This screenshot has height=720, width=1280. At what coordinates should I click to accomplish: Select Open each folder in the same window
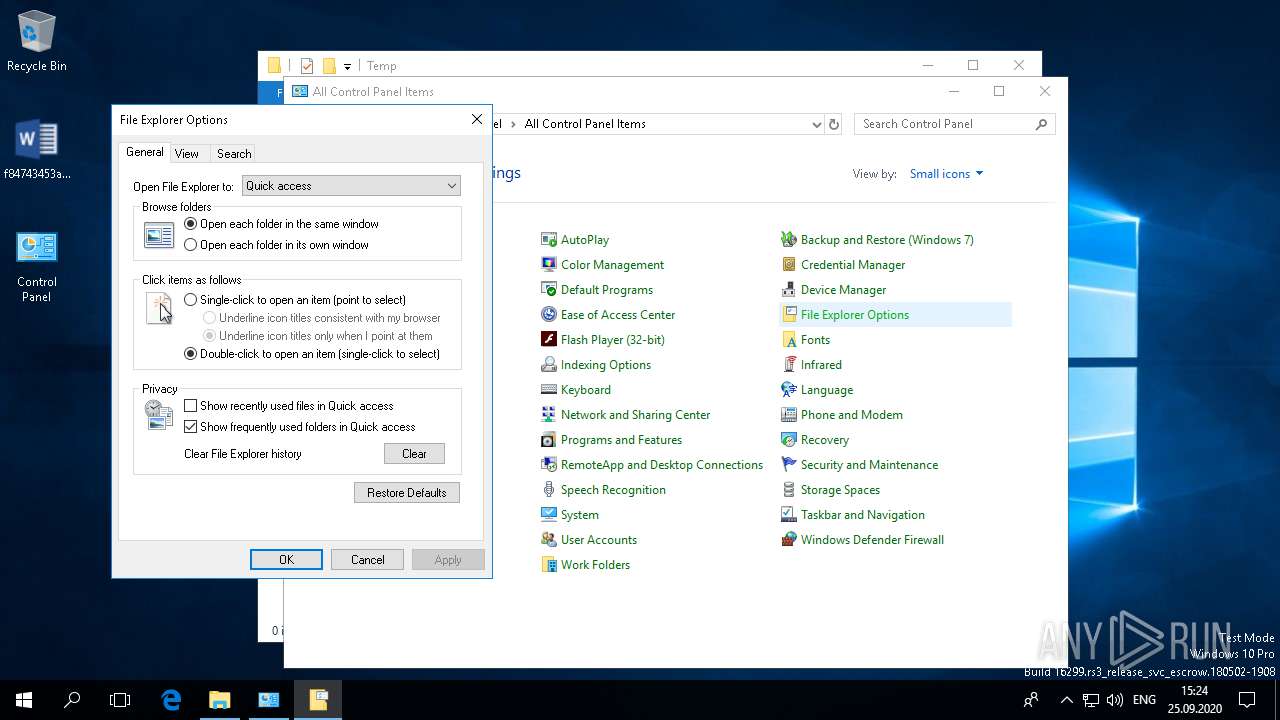pos(191,224)
